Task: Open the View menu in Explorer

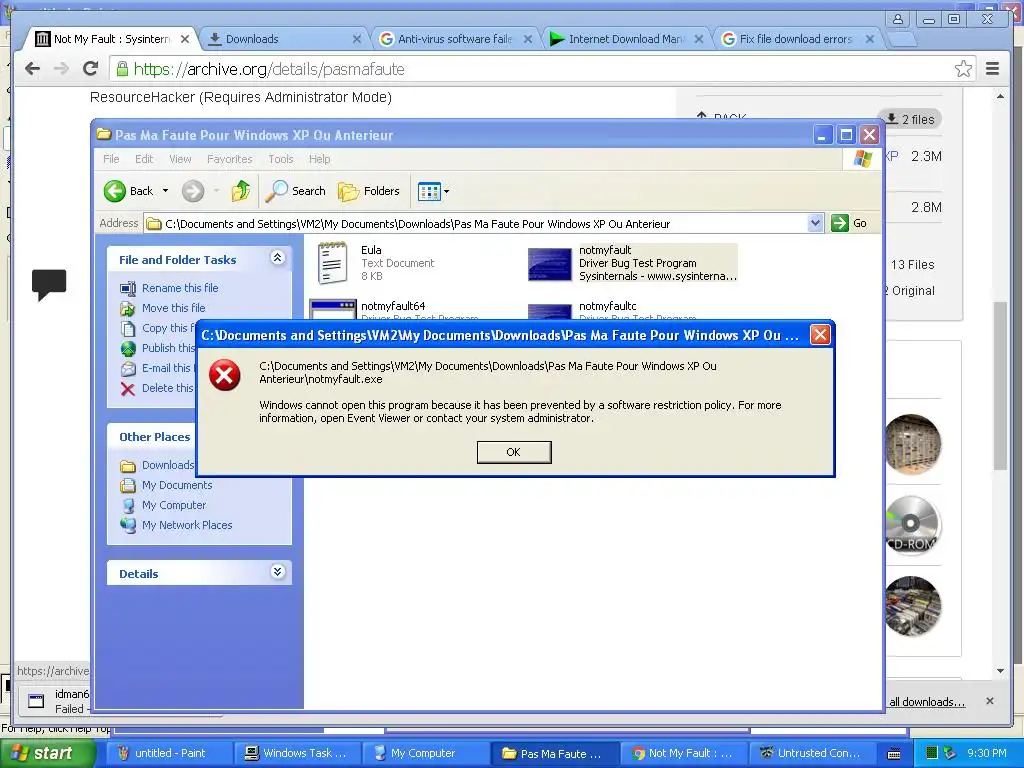Action: (180, 159)
